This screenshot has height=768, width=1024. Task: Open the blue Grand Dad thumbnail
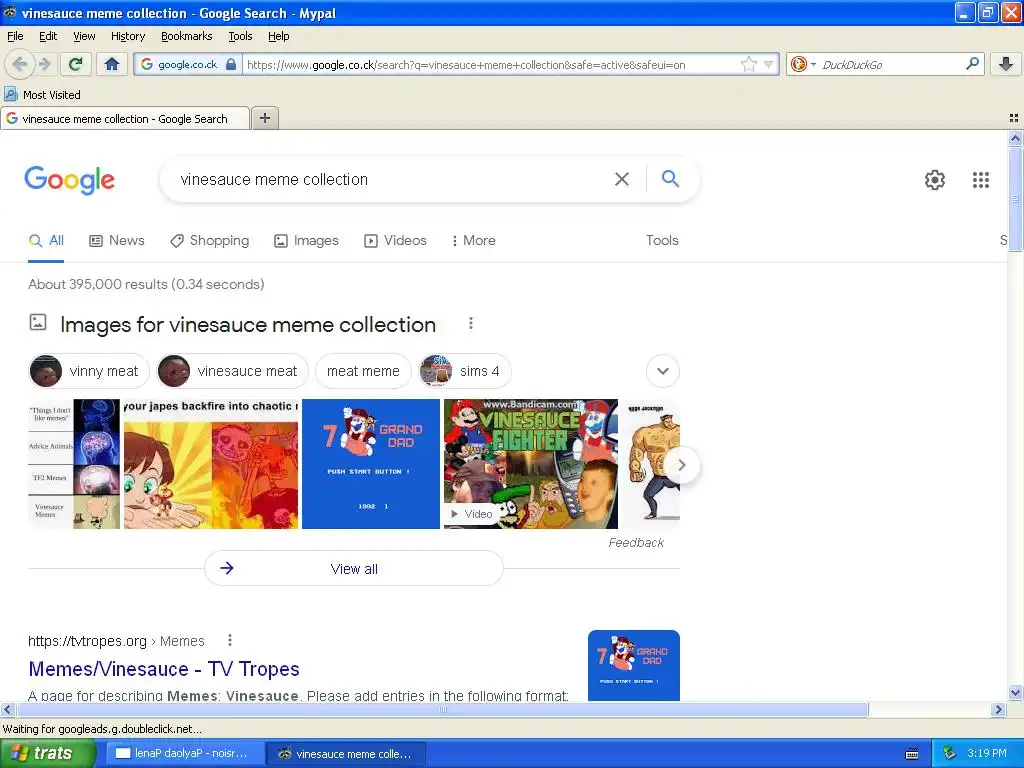tap(371, 464)
